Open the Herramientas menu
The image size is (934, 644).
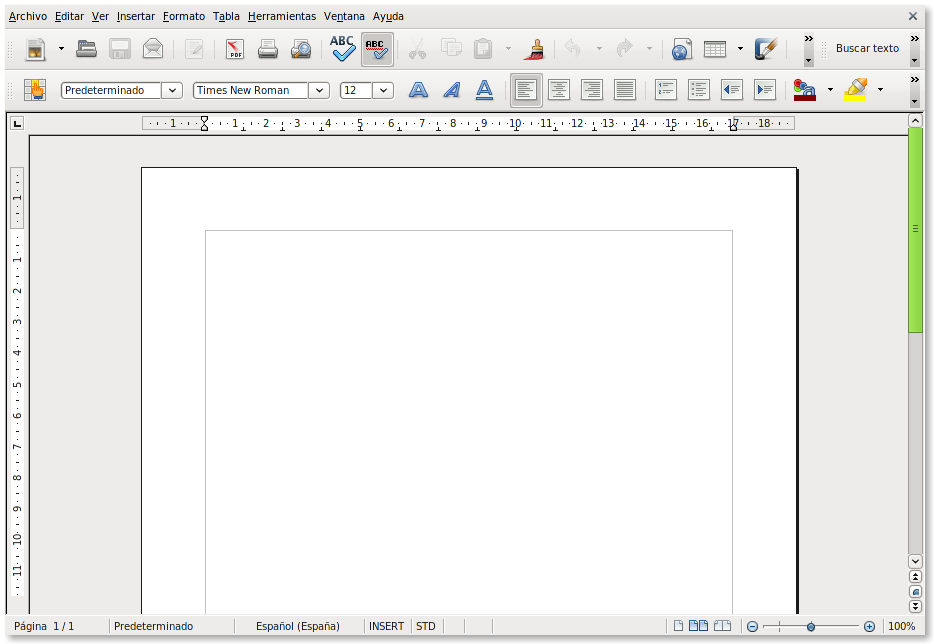tap(282, 16)
